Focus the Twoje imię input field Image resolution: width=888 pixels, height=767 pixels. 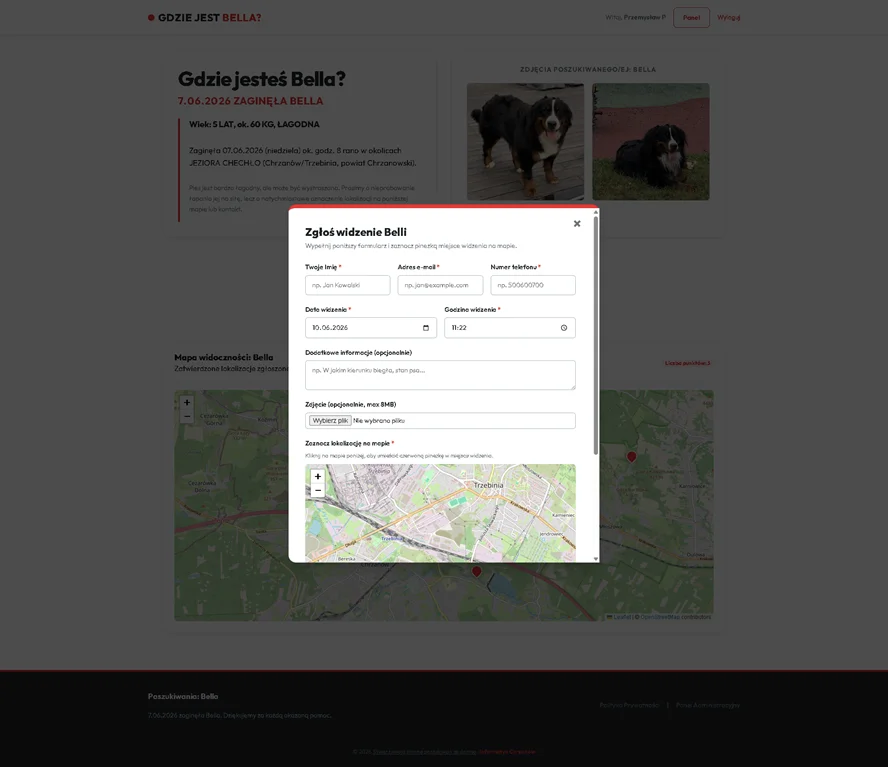pos(348,285)
